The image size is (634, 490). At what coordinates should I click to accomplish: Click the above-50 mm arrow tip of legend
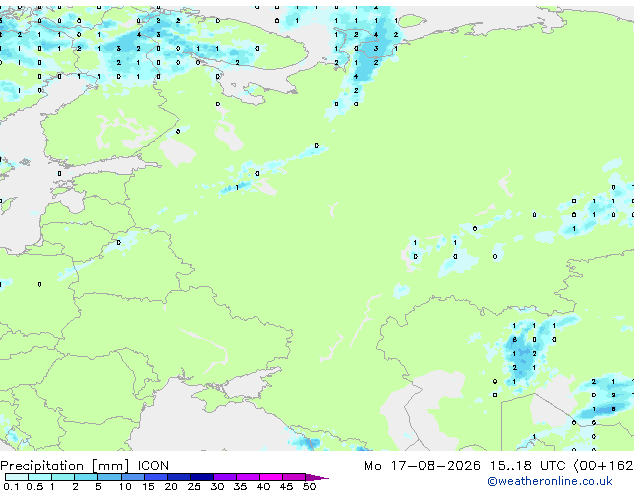pyautogui.click(x=317, y=477)
